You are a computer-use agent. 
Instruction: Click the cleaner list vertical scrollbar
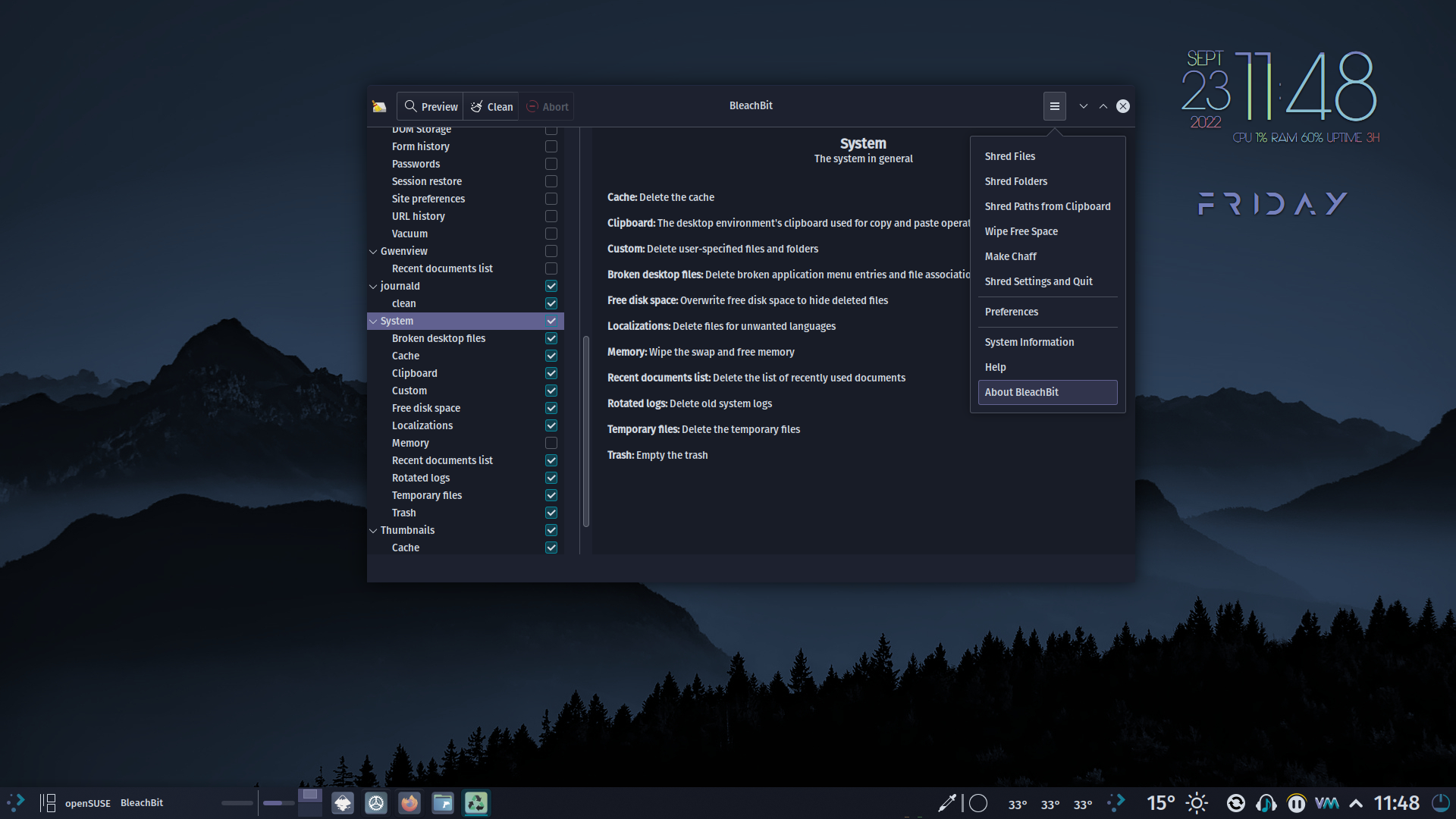[585, 431]
